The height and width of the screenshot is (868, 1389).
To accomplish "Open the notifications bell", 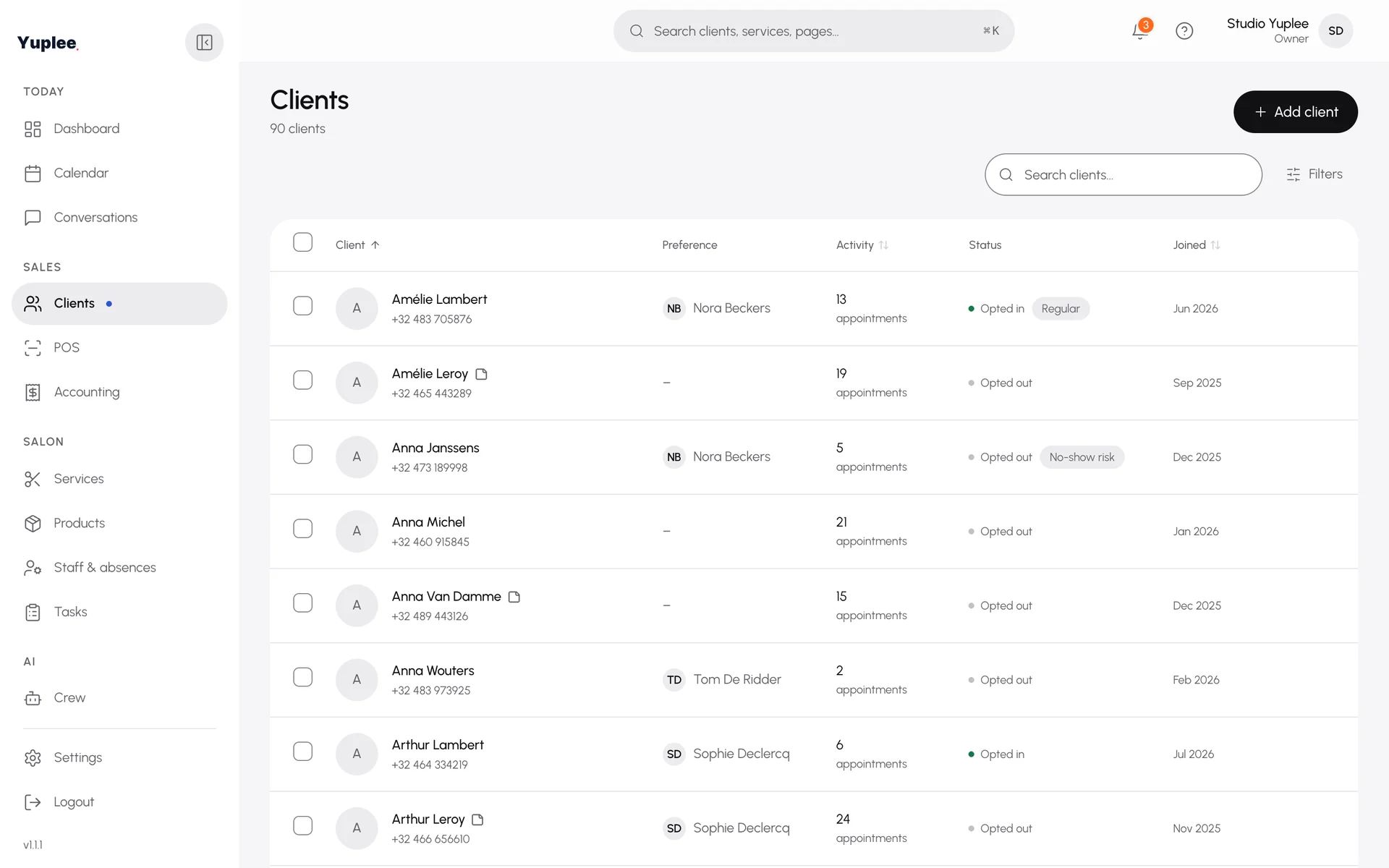I will click(1140, 31).
